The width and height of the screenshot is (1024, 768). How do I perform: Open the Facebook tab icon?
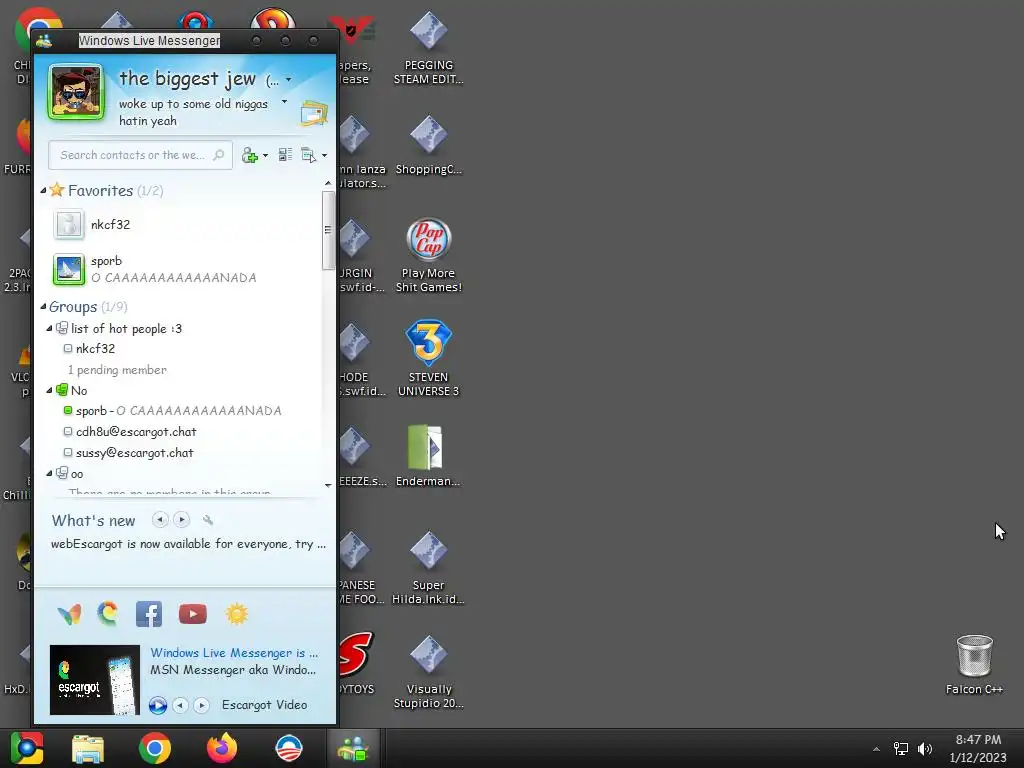tap(149, 615)
